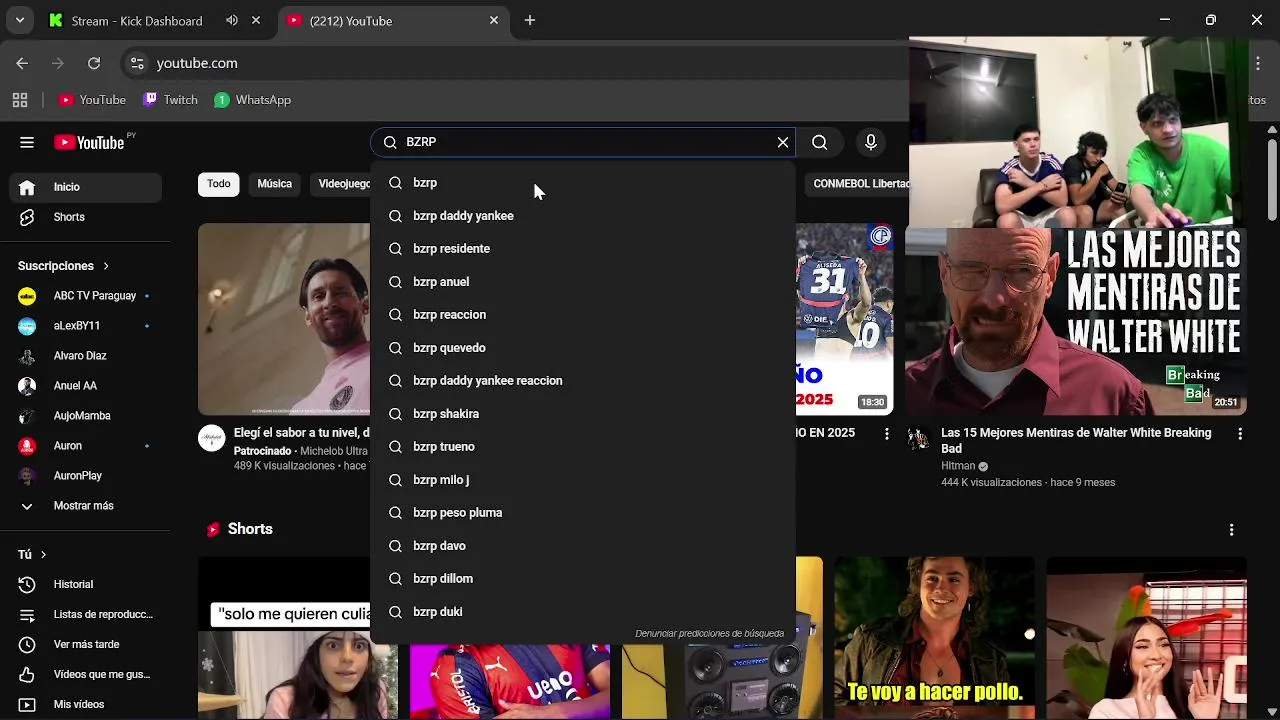Open options for Walter White video

click(1240, 434)
